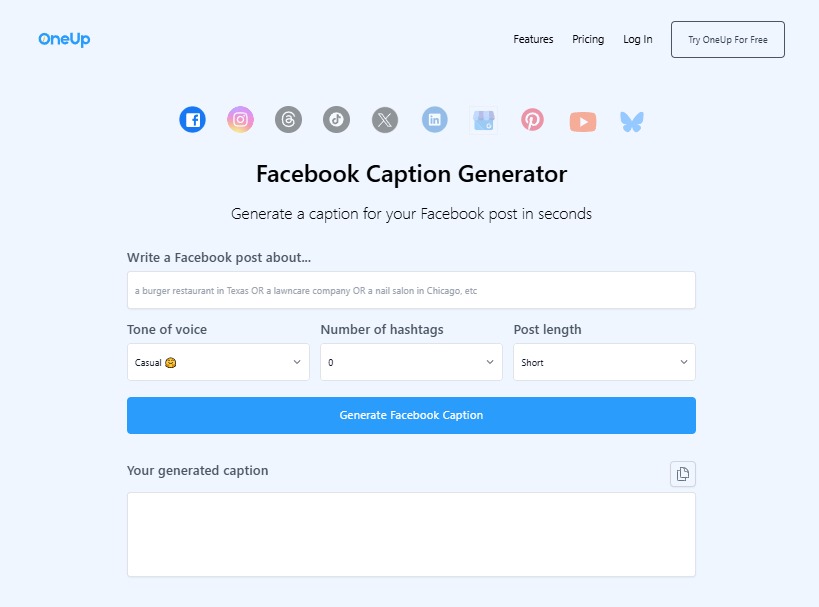Image resolution: width=819 pixels, height=607 pixels.
Task: Open the YouTube caption generator
Action: pyautogui.click(x=582, y=119)
